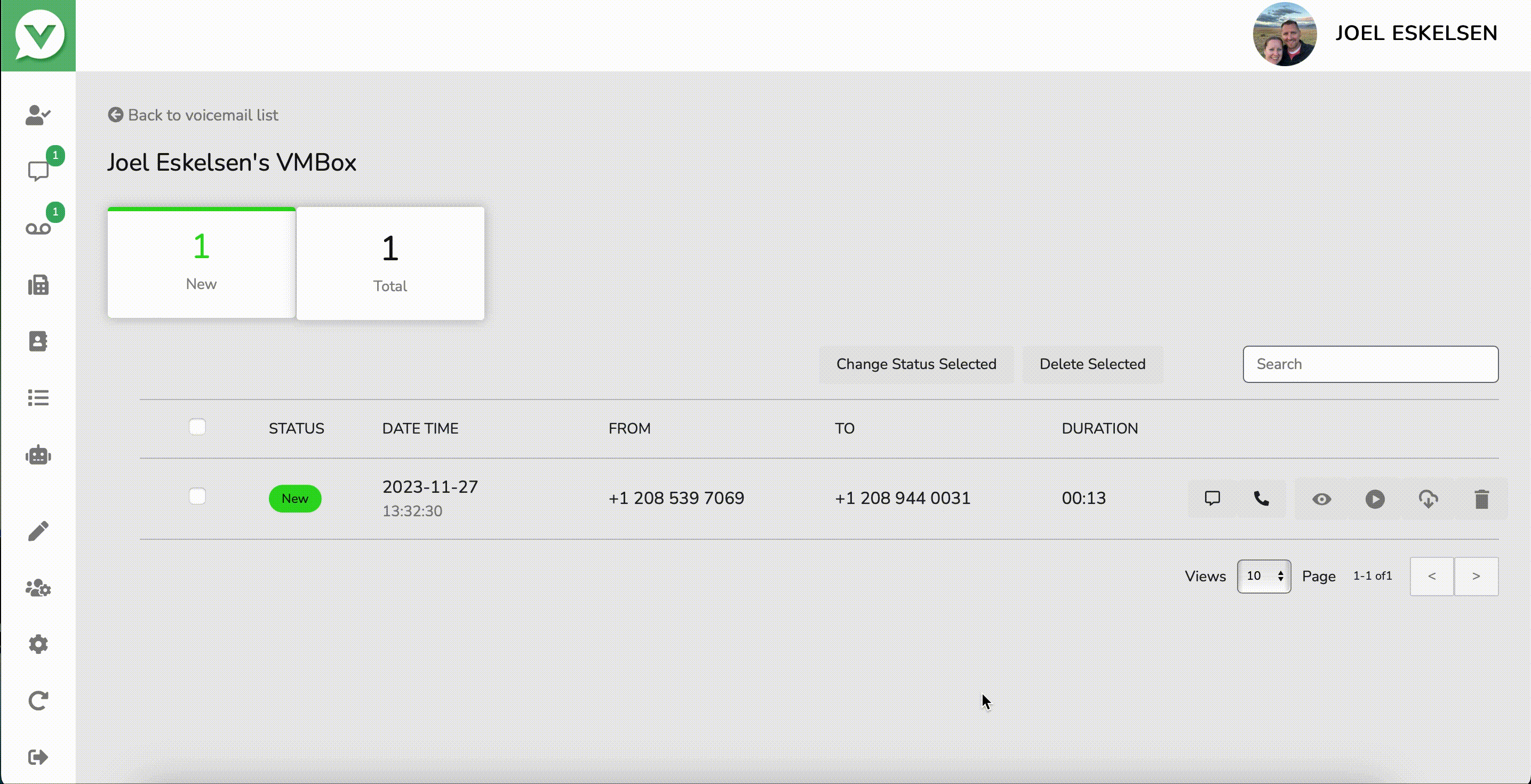Focus the Search input field

coord(1370,364)
